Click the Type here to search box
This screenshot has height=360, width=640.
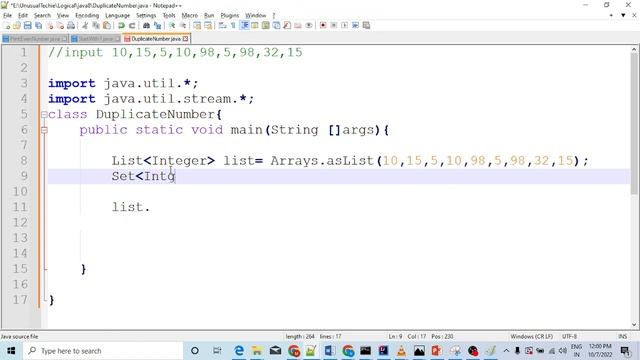click(x=103, y=351)
